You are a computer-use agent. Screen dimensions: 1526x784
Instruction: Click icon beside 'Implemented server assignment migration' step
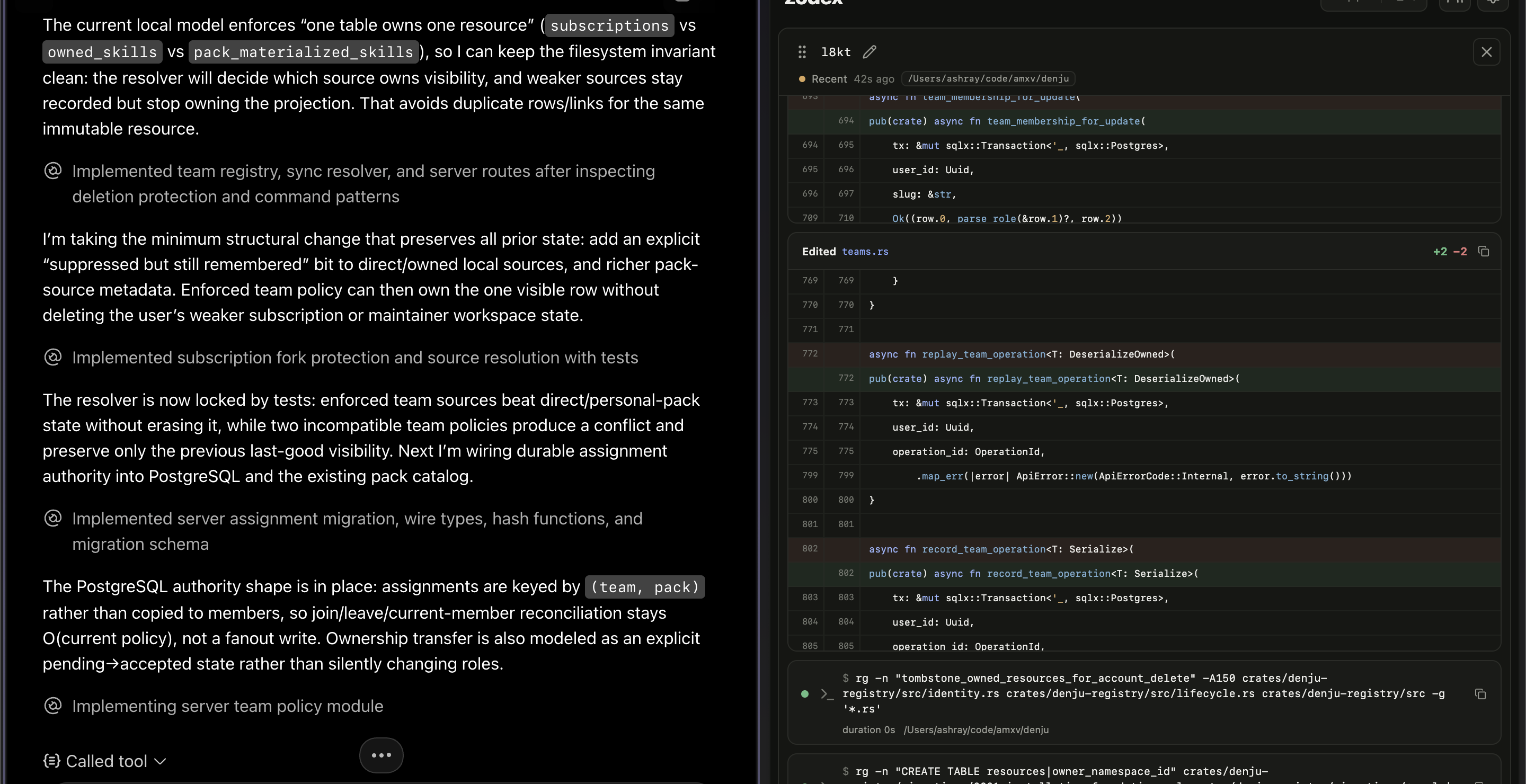coord(53,519)
